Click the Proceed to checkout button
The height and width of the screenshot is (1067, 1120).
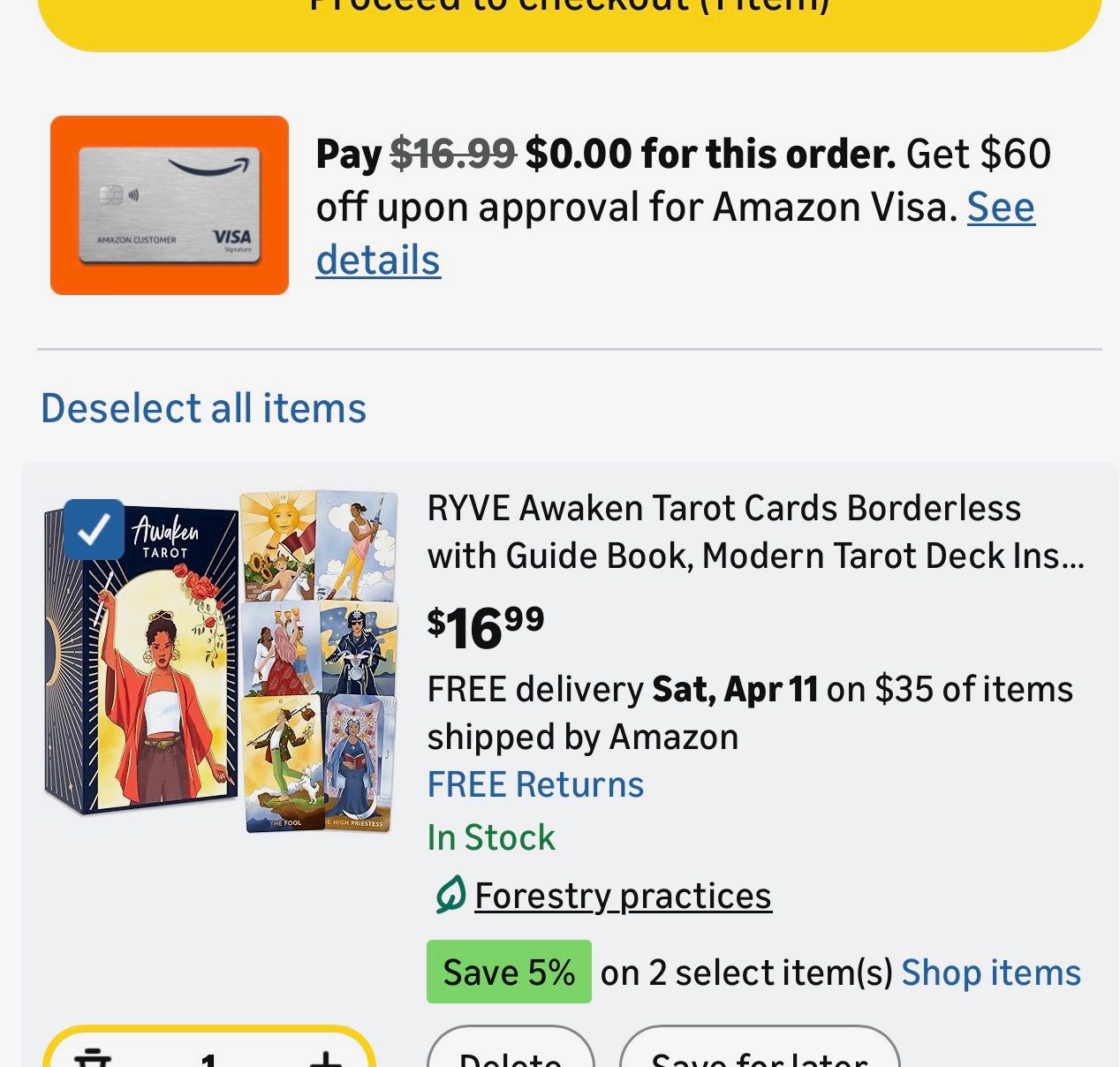click(x=570, y=18)
